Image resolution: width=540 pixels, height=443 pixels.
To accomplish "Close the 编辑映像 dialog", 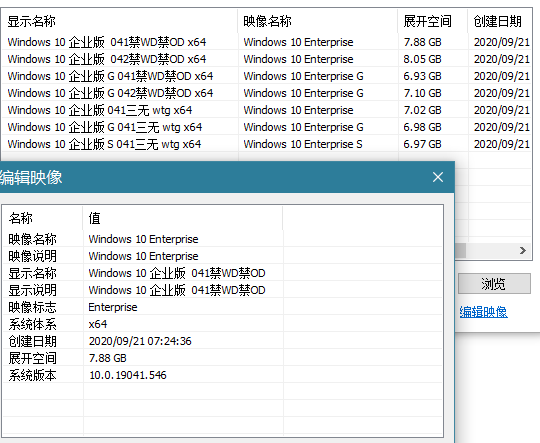I will [x=438, y=177].
